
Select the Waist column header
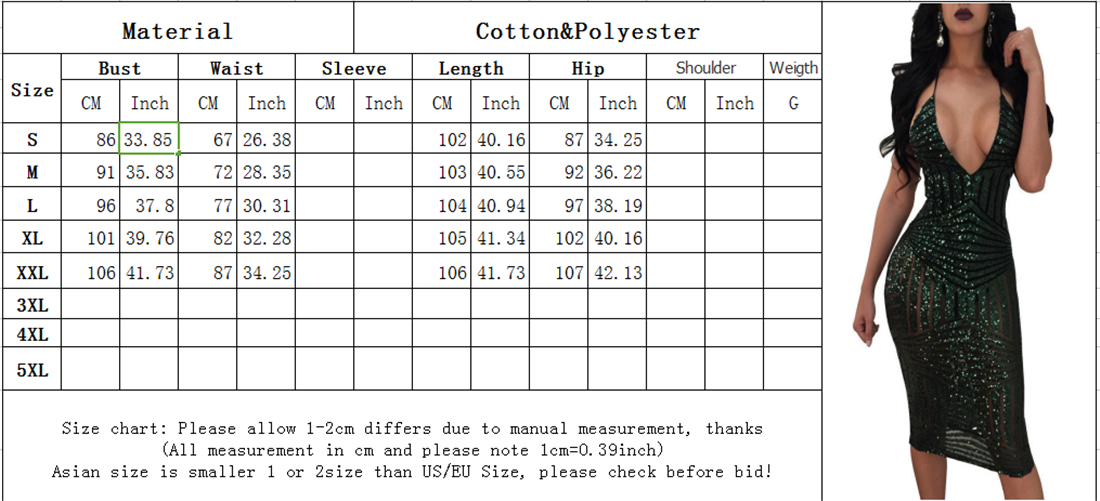(236, 69)
